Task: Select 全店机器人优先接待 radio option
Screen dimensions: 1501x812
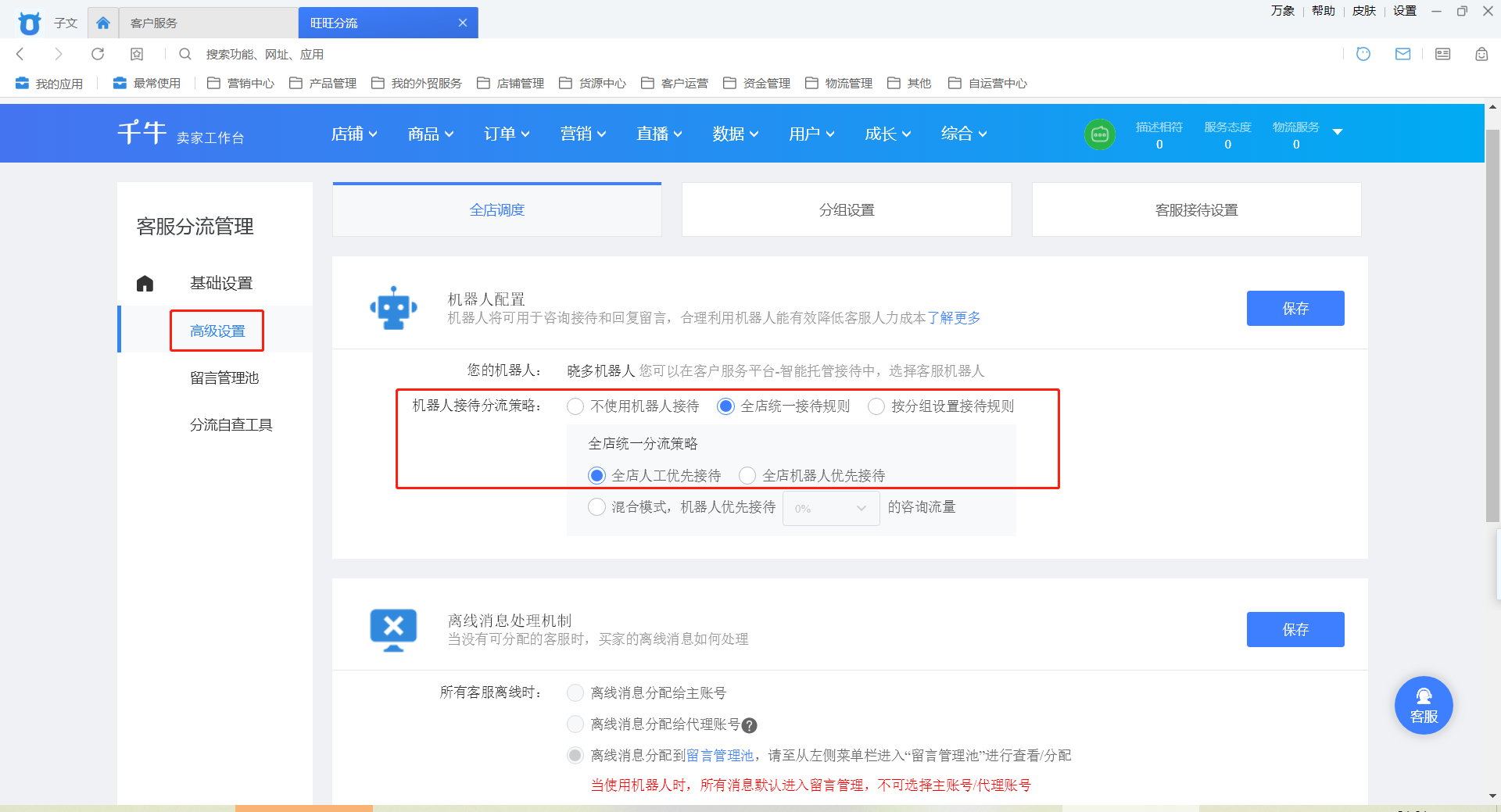Action: [x=747, y=476]
